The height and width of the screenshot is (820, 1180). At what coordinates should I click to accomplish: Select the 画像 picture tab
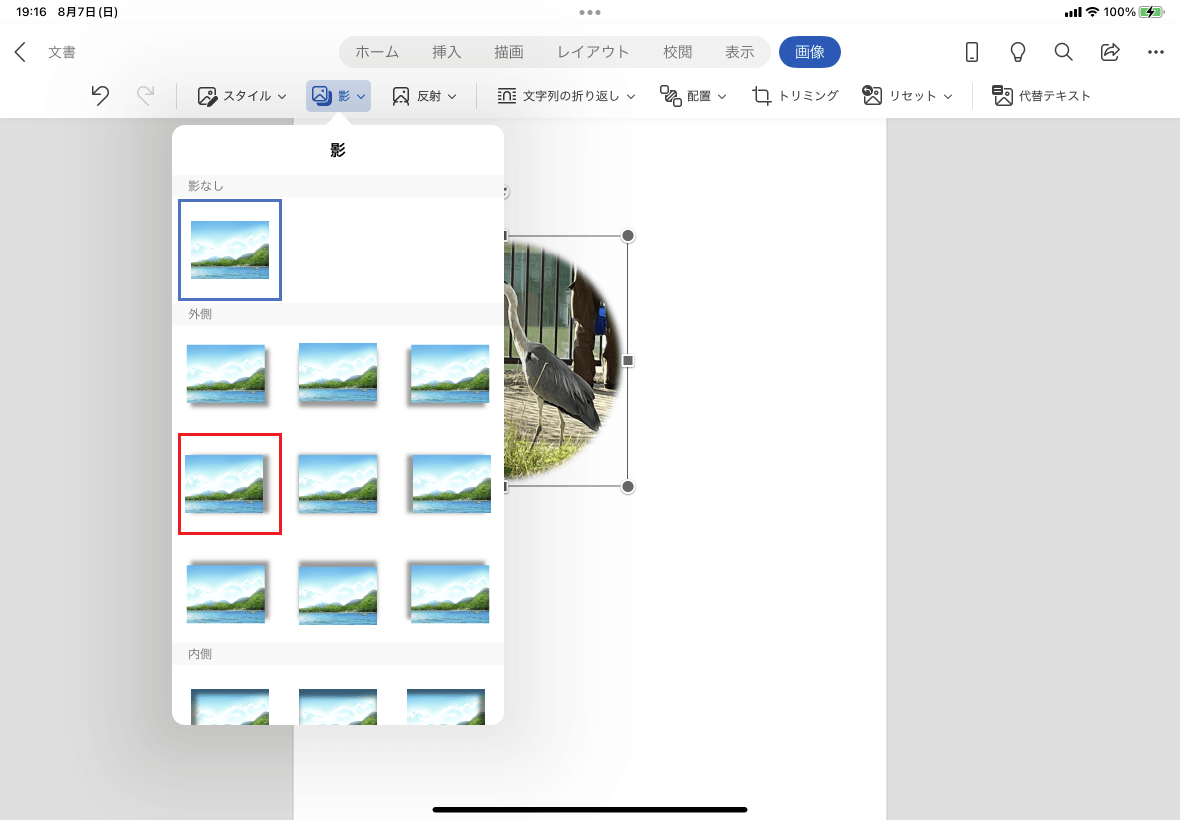tap(810, 52)
